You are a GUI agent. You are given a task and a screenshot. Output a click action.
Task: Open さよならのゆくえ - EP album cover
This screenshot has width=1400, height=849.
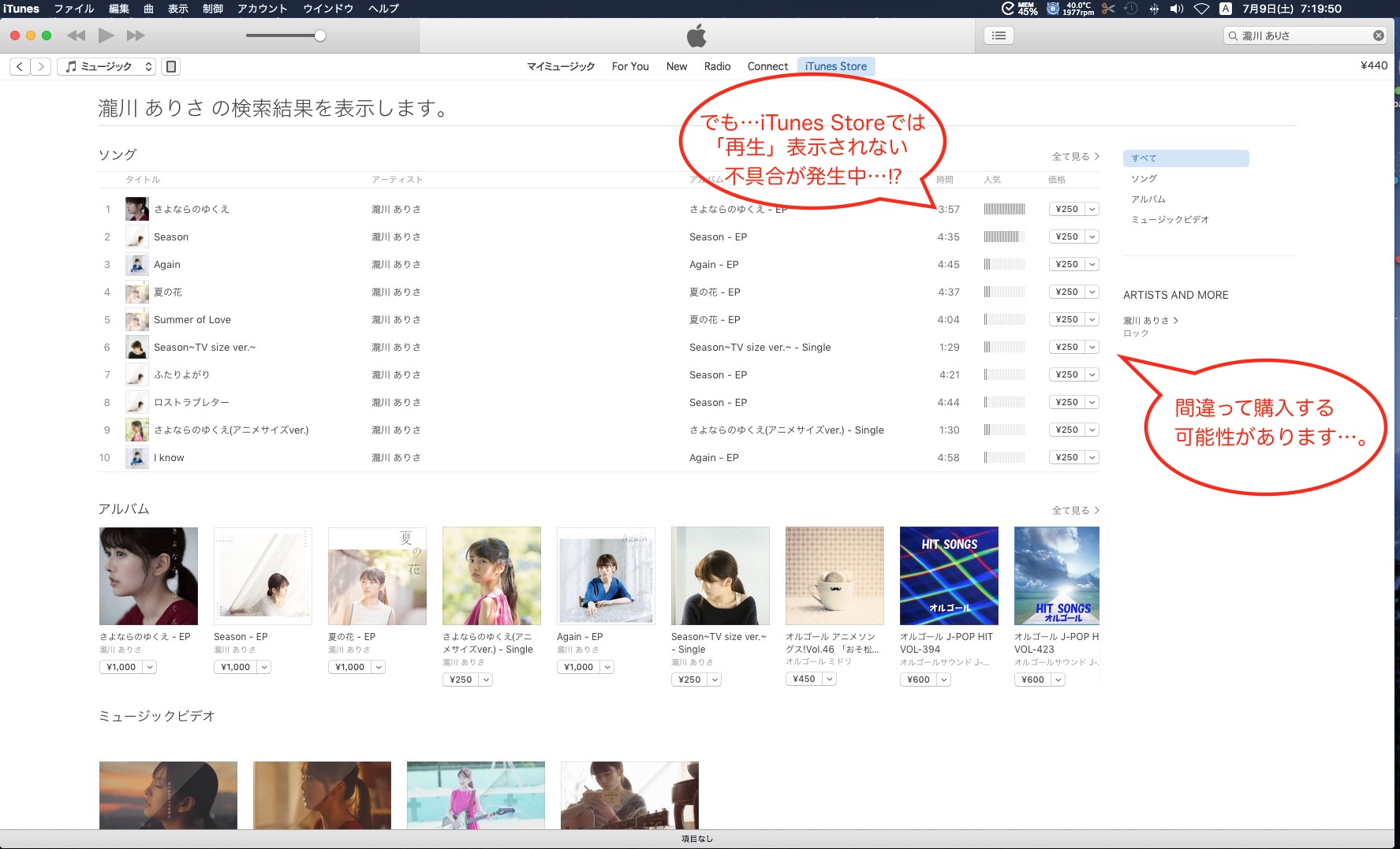click(x=148, y=575)
